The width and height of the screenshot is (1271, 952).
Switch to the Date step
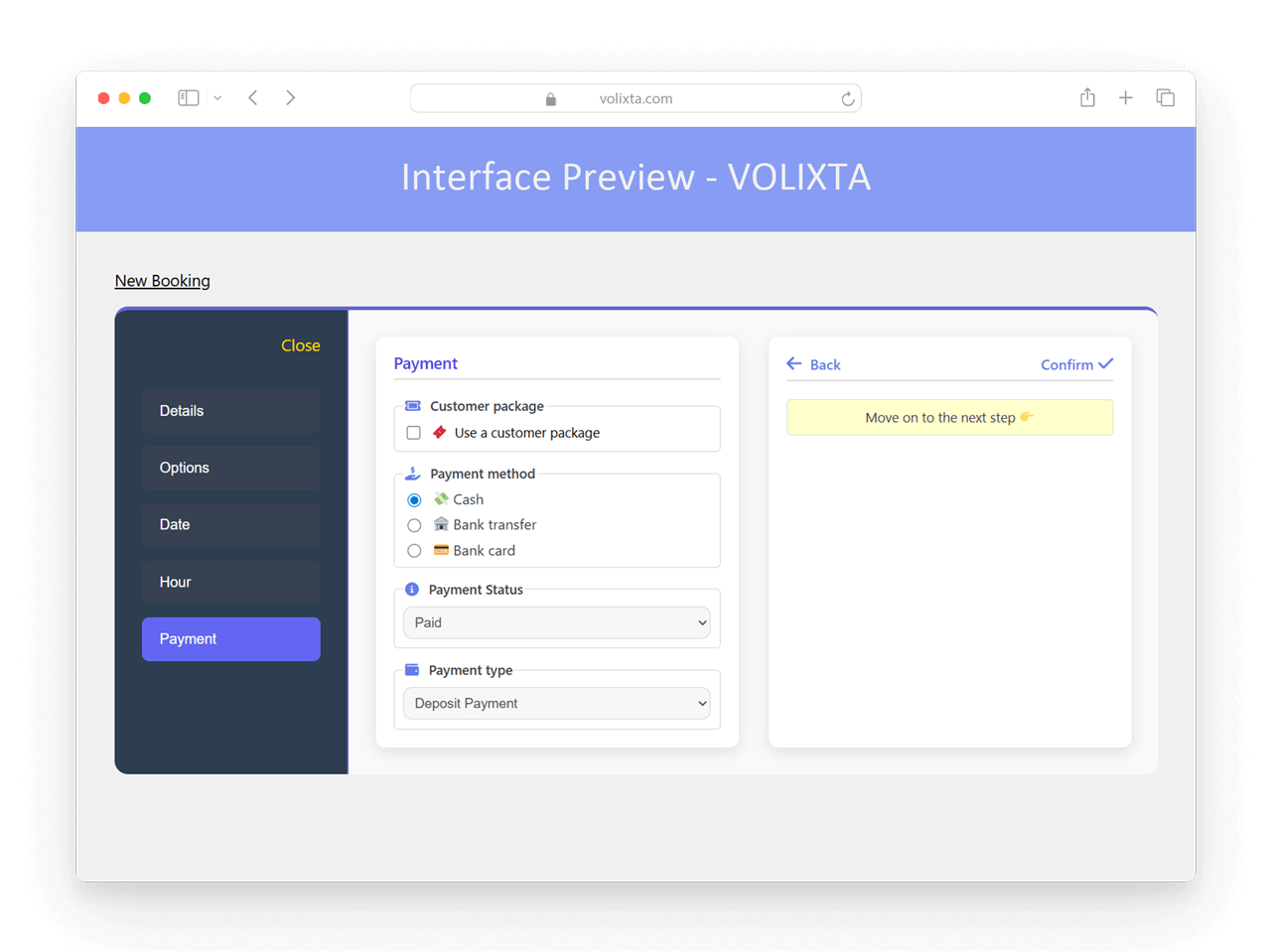(231, 524)
